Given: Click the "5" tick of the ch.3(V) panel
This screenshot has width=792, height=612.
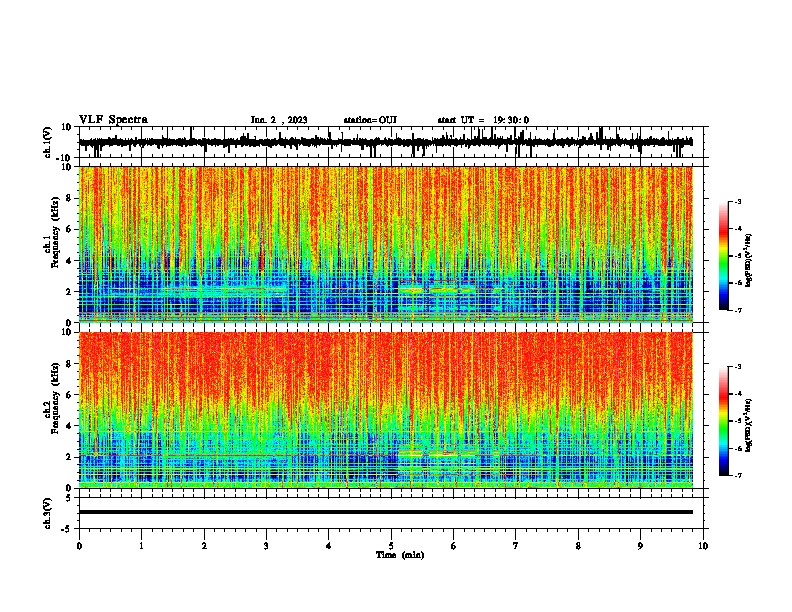Looking at the screenshot, I should (69, 498).
